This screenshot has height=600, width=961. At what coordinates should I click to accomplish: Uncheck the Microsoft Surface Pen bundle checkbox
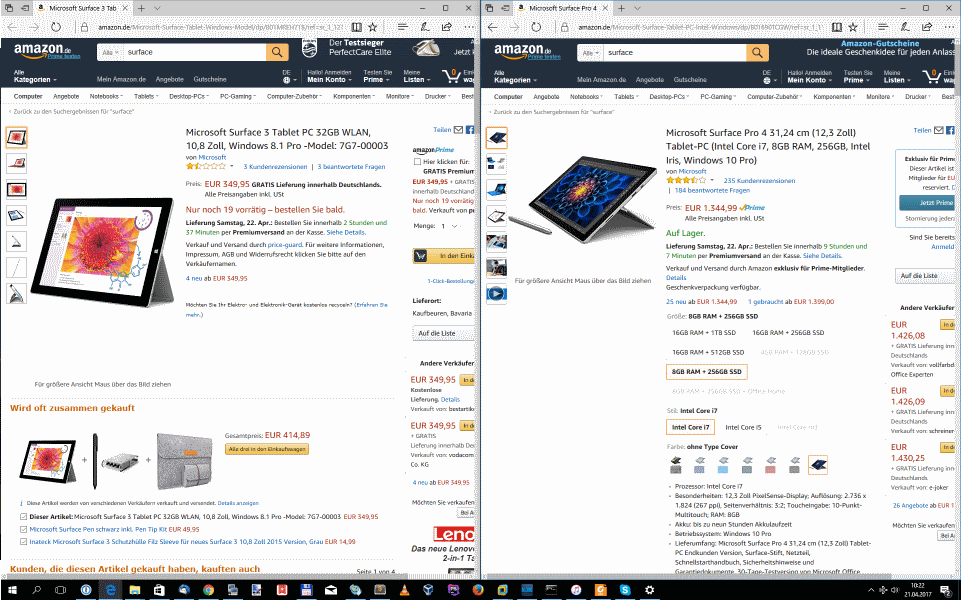tap(23, 529)
